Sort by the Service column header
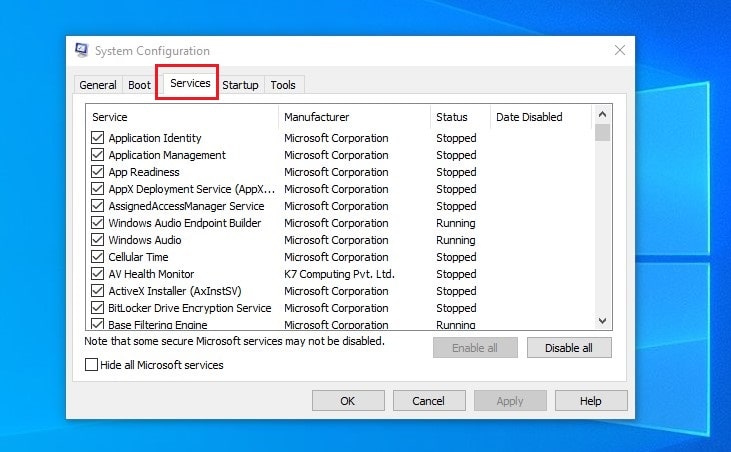This screenshot has height=452, width=731. coord(182,117)
